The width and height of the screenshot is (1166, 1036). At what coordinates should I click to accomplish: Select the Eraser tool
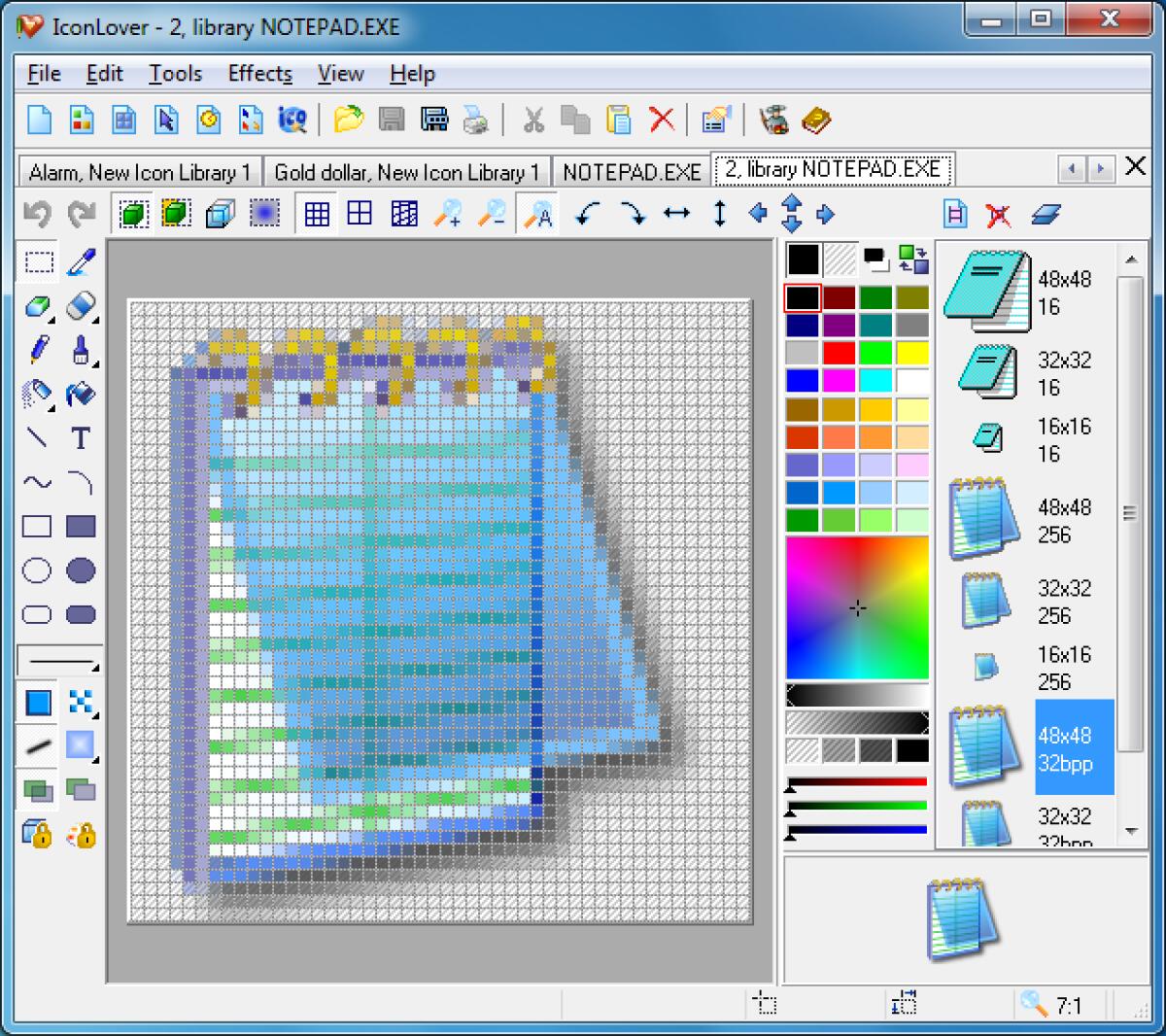click(x=82, y=308)
